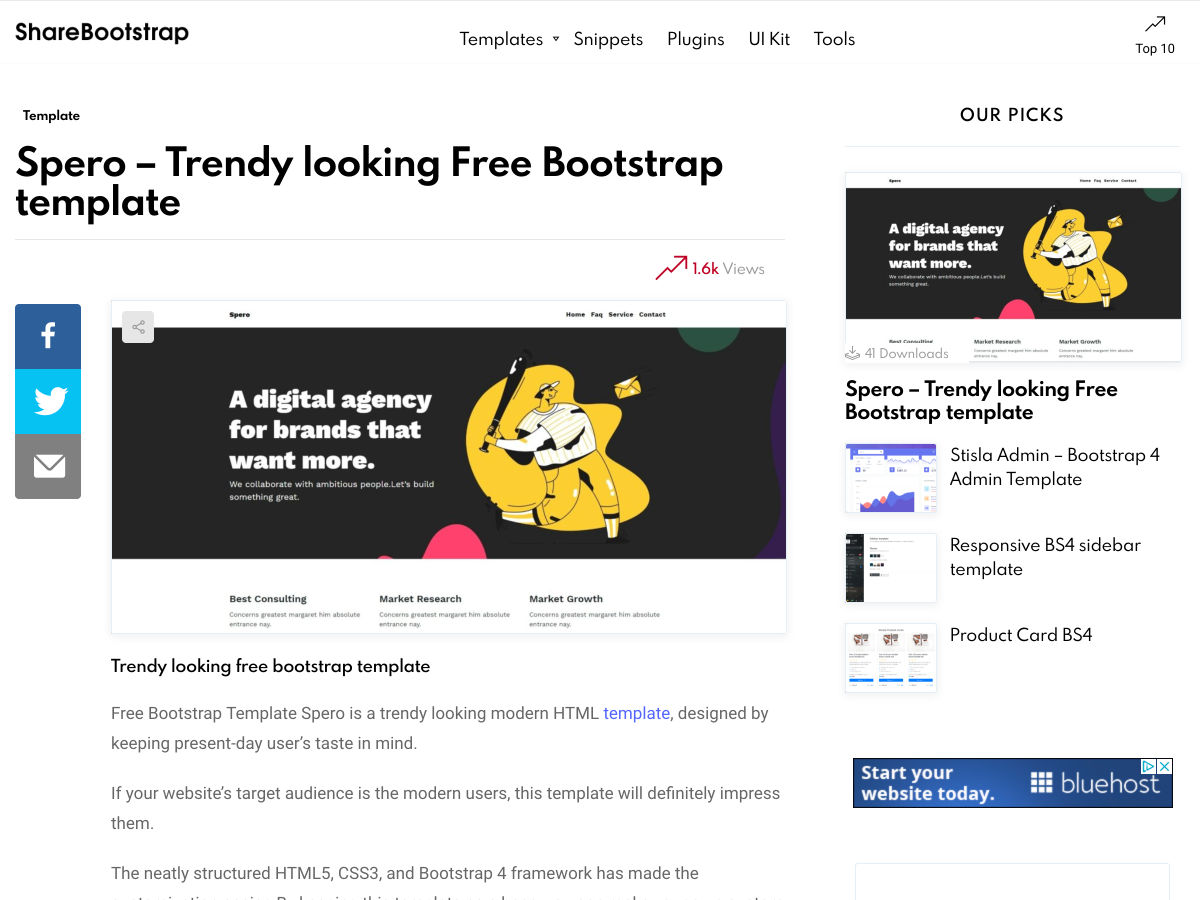The image size is (1200, 900).
Task: Select the Product Card BS4 thumbnail
Action: (x=890, y=658)
